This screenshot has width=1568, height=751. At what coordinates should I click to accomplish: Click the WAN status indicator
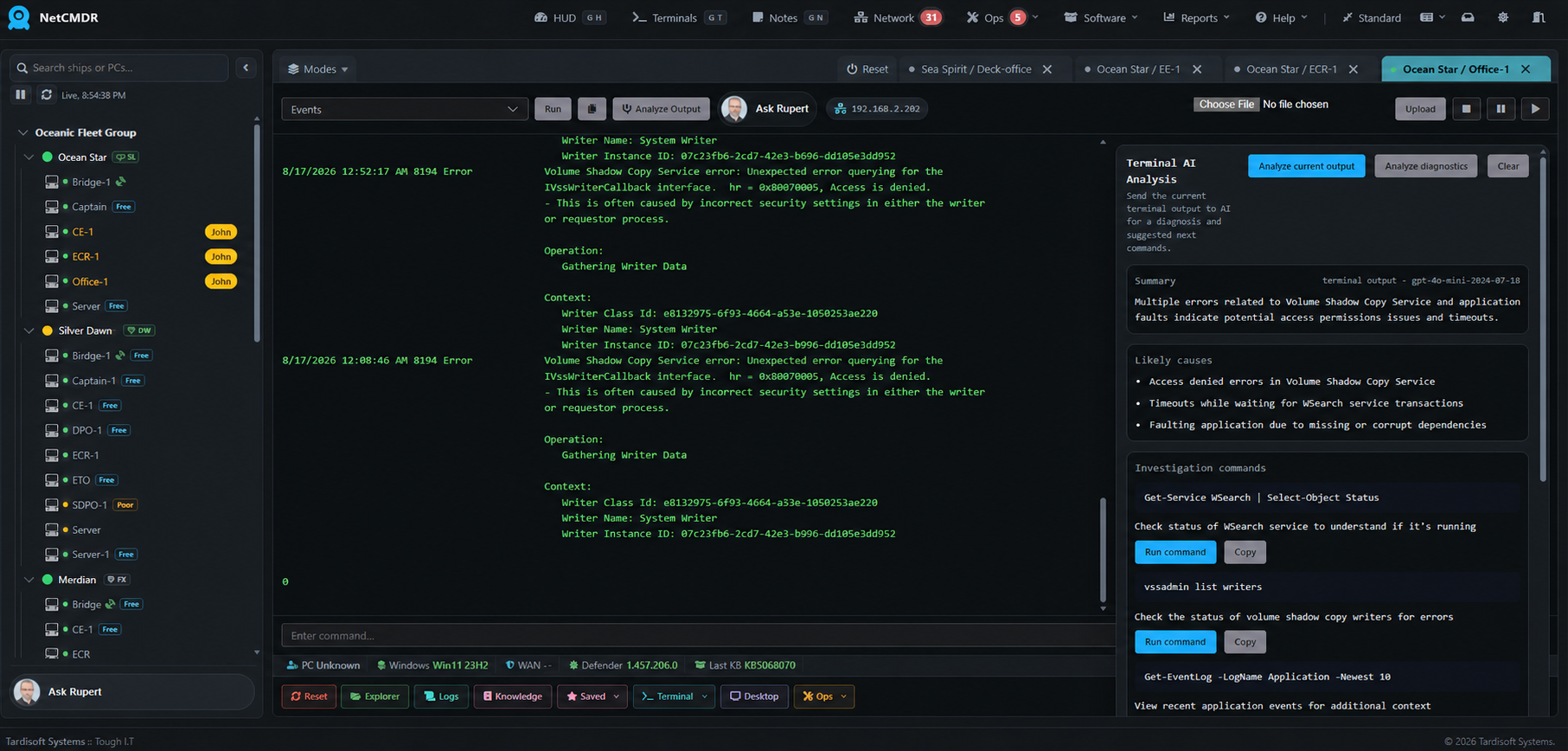[x=528, y=665]
